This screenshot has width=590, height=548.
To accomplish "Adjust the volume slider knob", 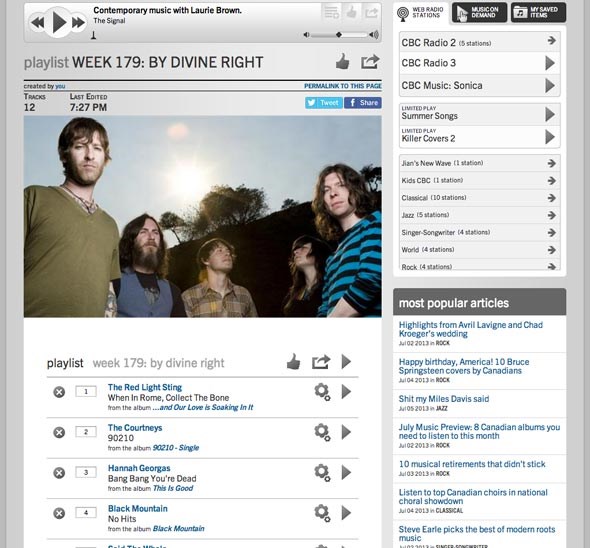I will [x=339, y=35].
